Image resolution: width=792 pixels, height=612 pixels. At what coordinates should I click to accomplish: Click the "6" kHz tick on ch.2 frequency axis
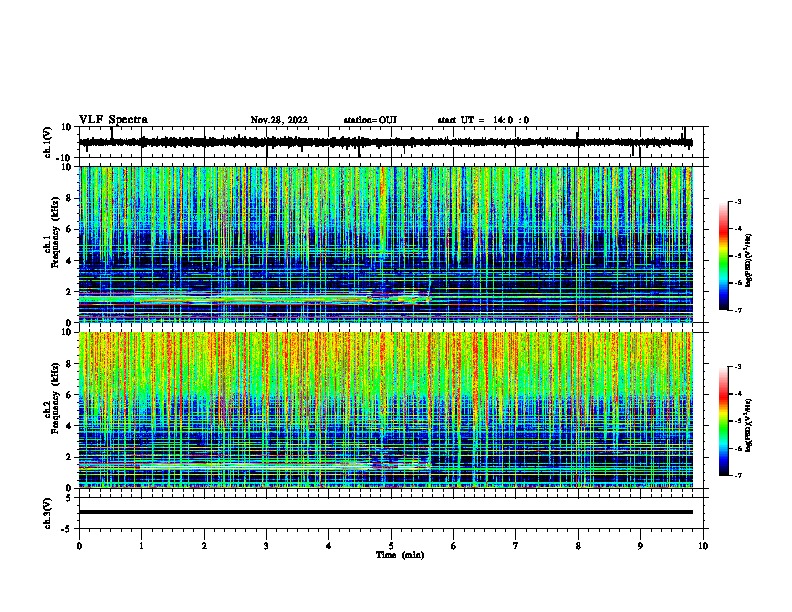(x=69, y=395)
